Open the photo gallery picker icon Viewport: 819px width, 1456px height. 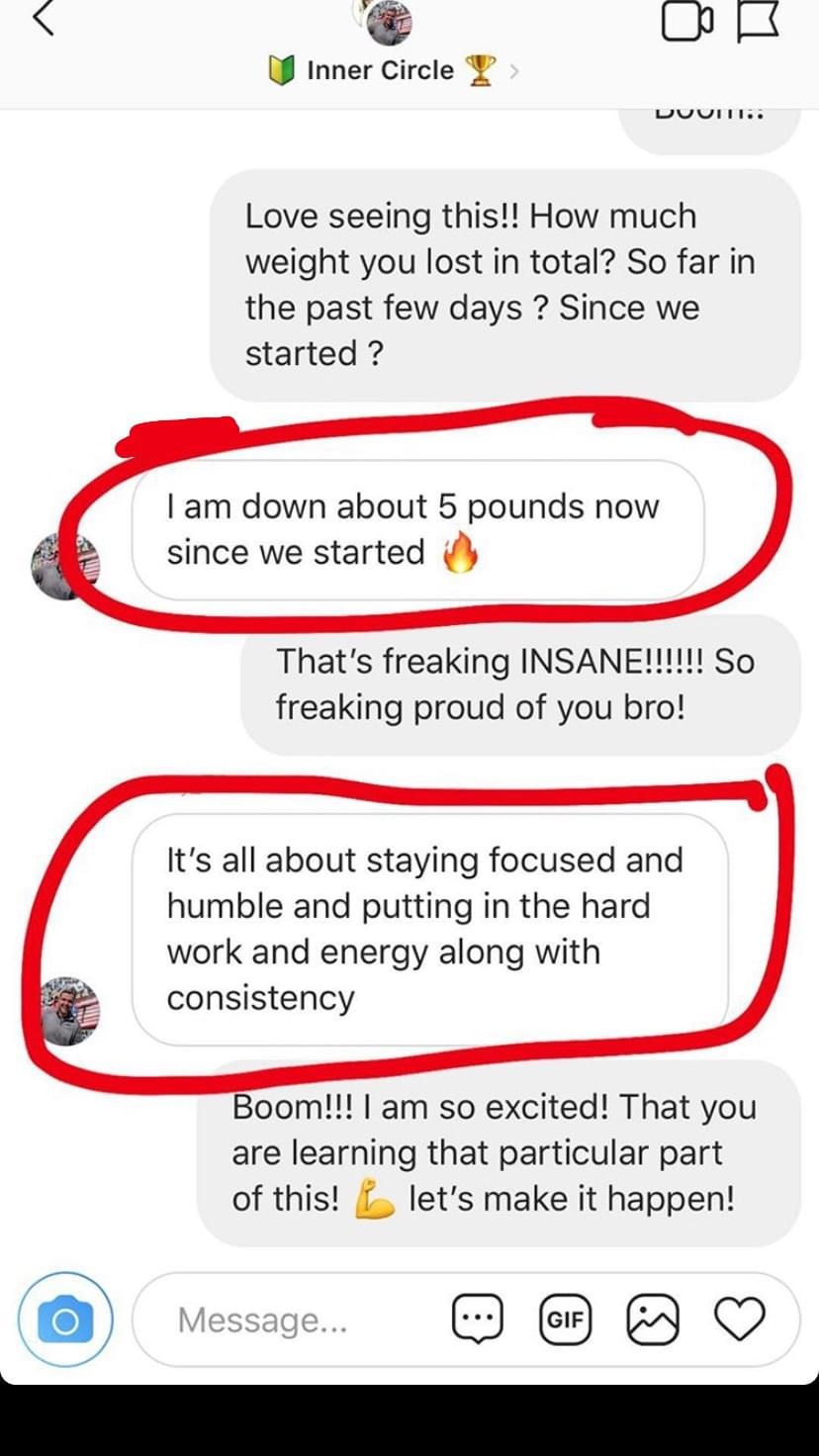click(x=653, y=1319)
